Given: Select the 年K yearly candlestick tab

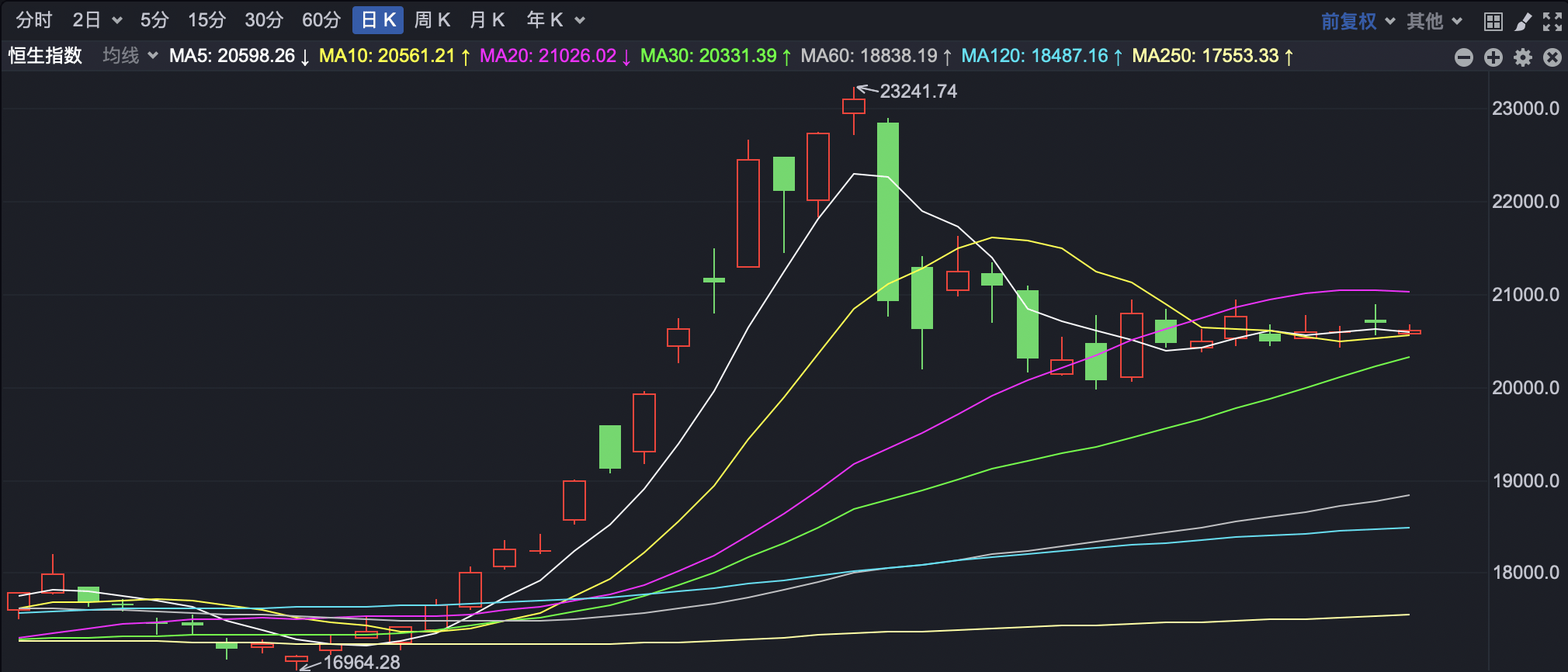Looking at the screenshot, I should [545, 20].
